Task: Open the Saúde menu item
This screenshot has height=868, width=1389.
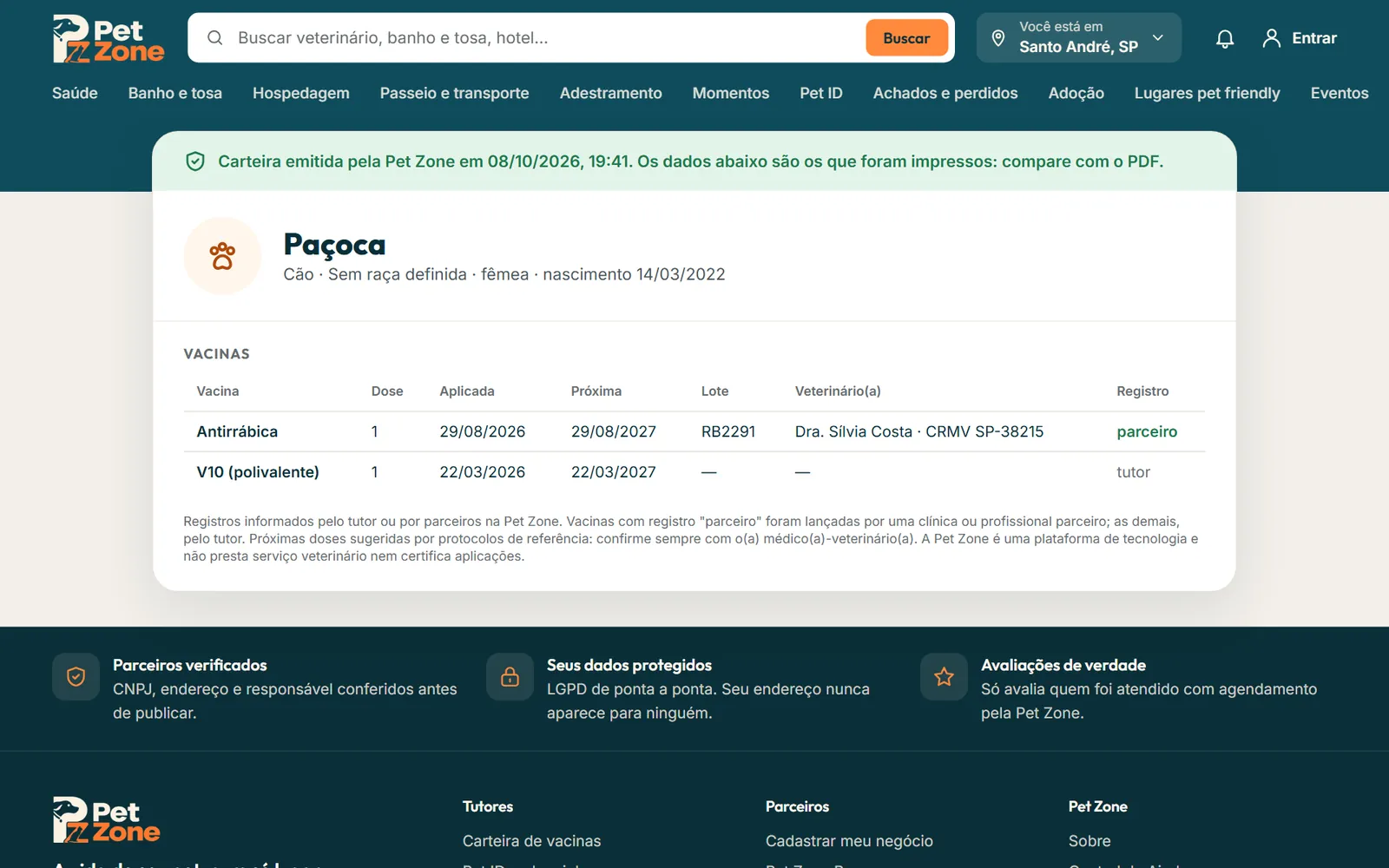Action: pos(75,93)
